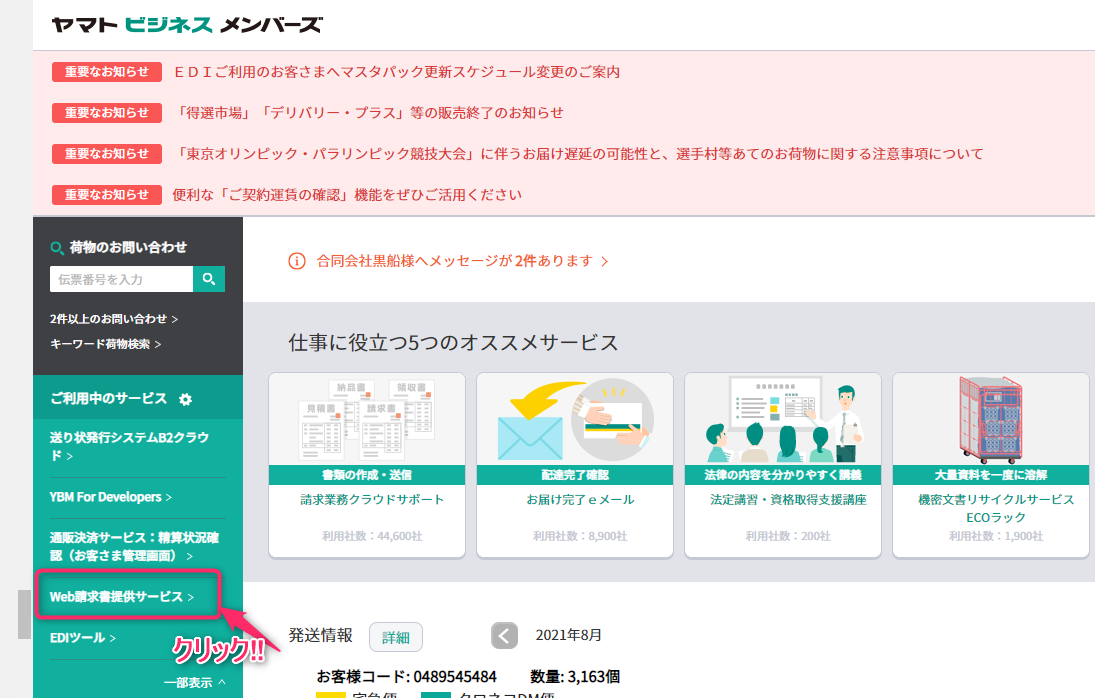Click the 2021年8月 month label

coord(568,635)
